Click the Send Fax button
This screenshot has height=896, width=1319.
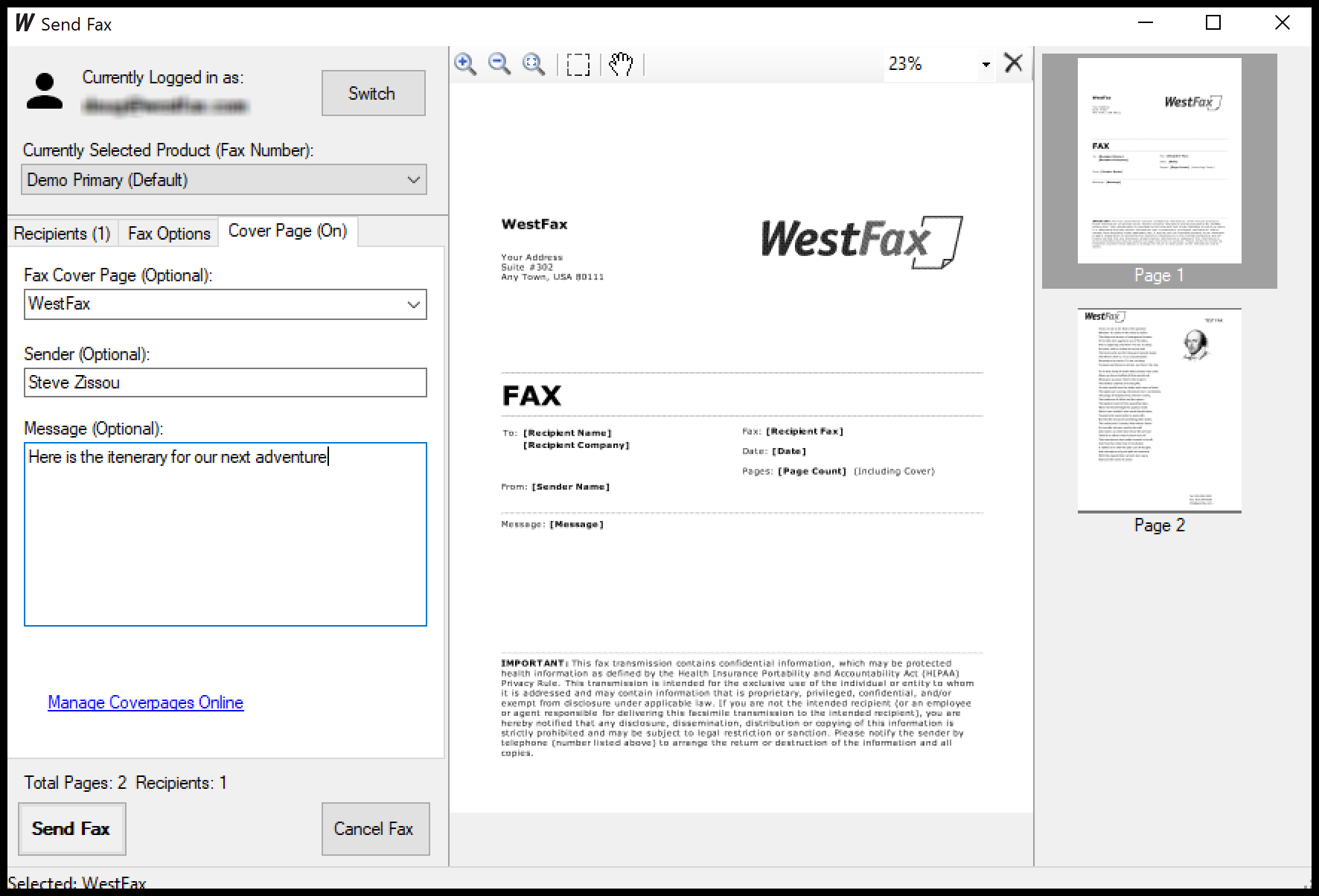click(71, 829)
